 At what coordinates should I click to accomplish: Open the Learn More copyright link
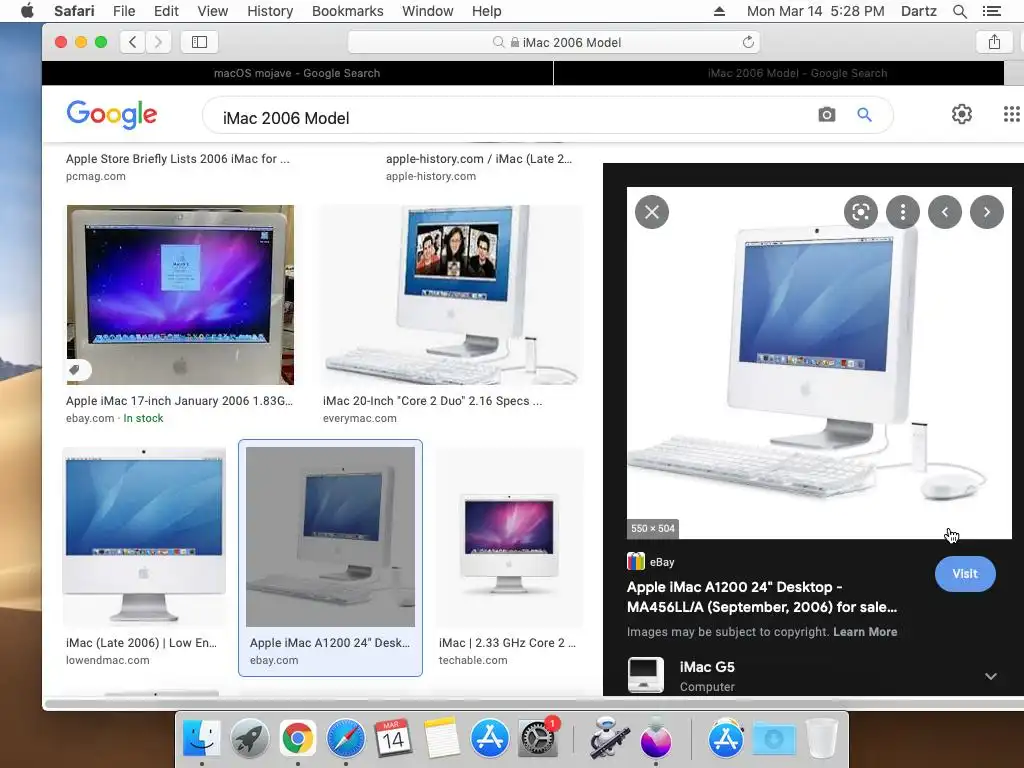pos(865,632)
